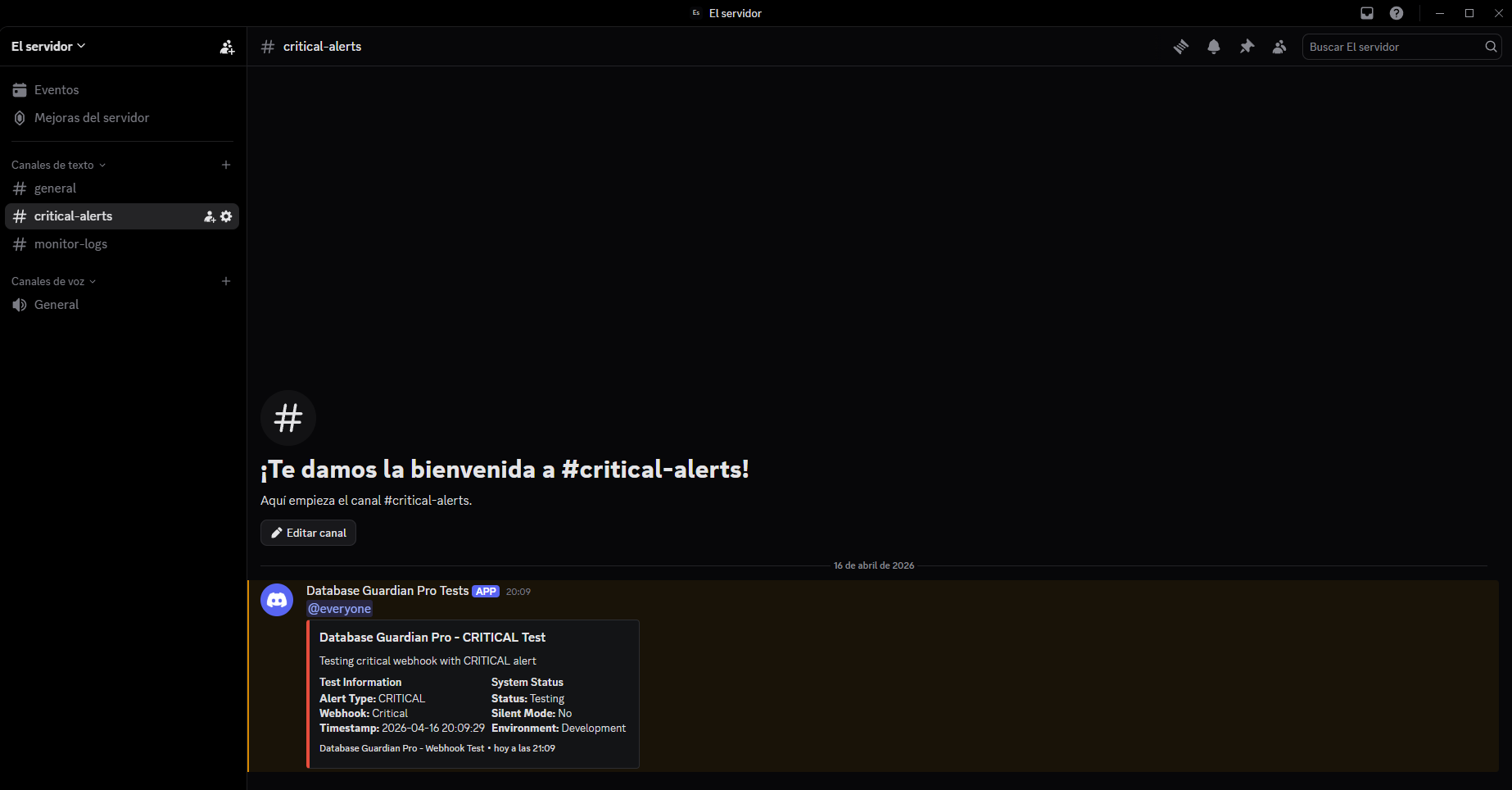
Task: Open the El servidor server dropdown
Action: point(48,46)
